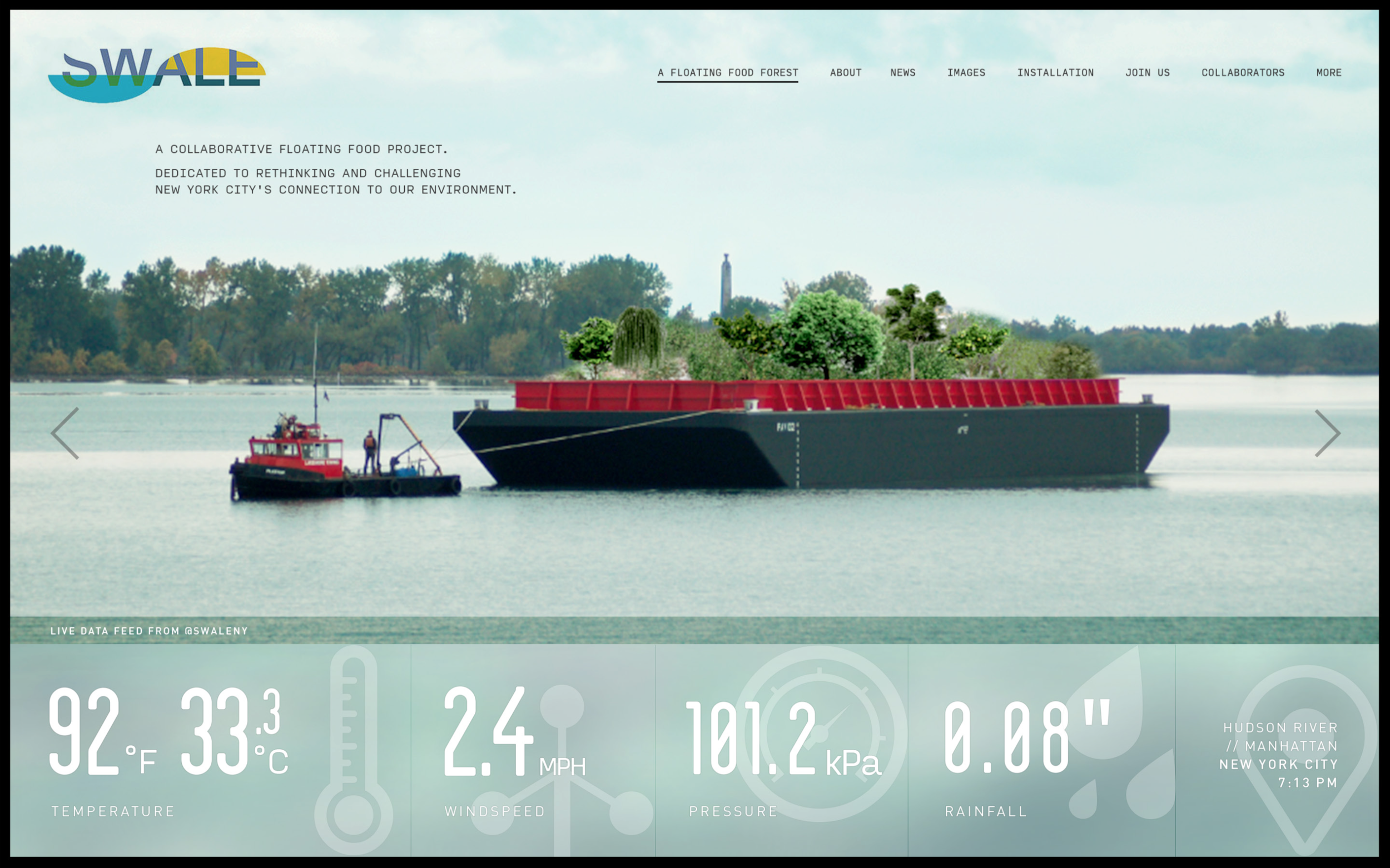Go to previous slide with left arrow
This screenshot has width=1390, height=868.
pos(65,433)
